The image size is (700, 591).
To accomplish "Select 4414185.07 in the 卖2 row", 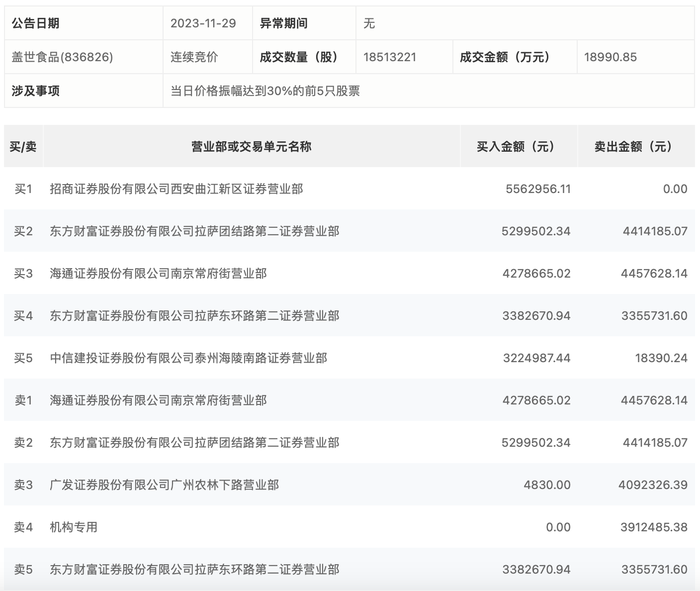I will 655,442.
